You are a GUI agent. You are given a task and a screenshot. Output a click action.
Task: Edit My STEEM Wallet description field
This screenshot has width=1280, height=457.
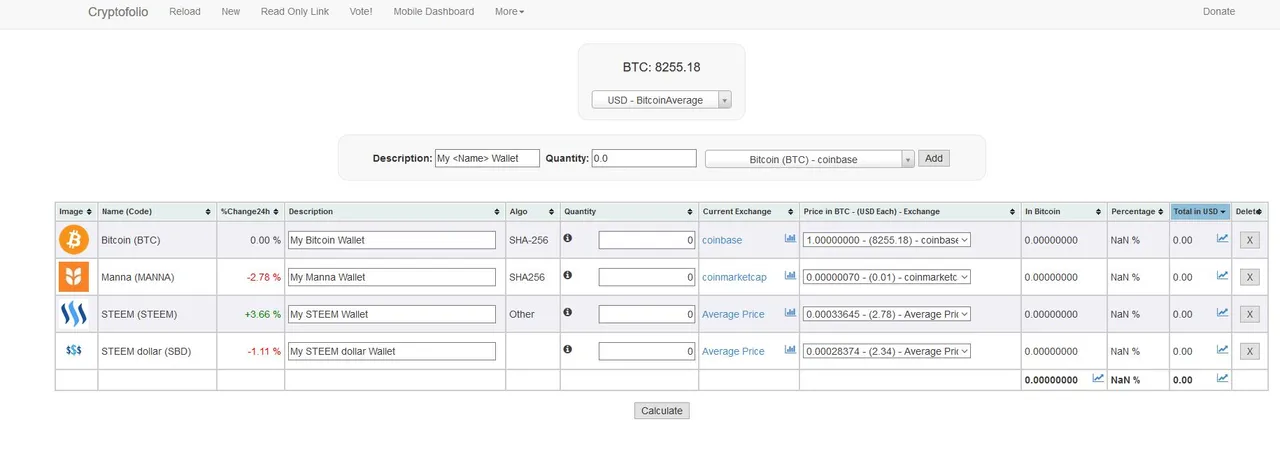[391, 314]
